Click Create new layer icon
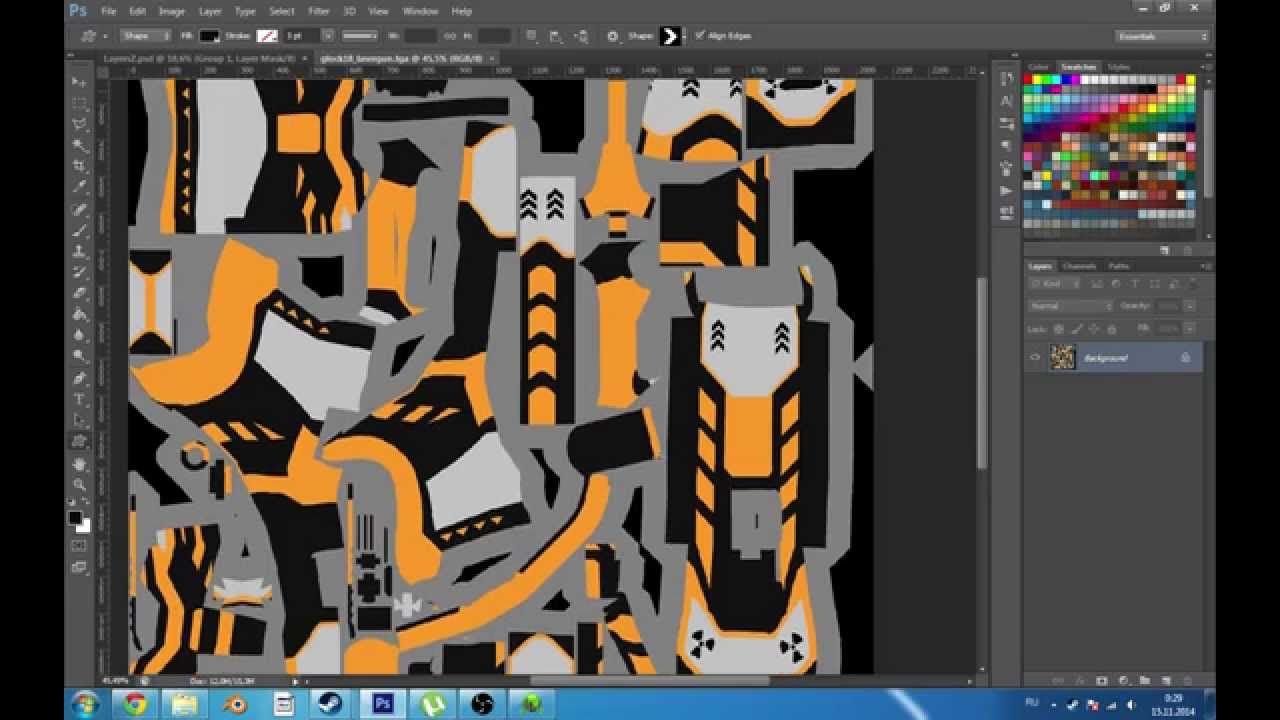This screenshot has width=1280, height=720. click(1166, 680)
